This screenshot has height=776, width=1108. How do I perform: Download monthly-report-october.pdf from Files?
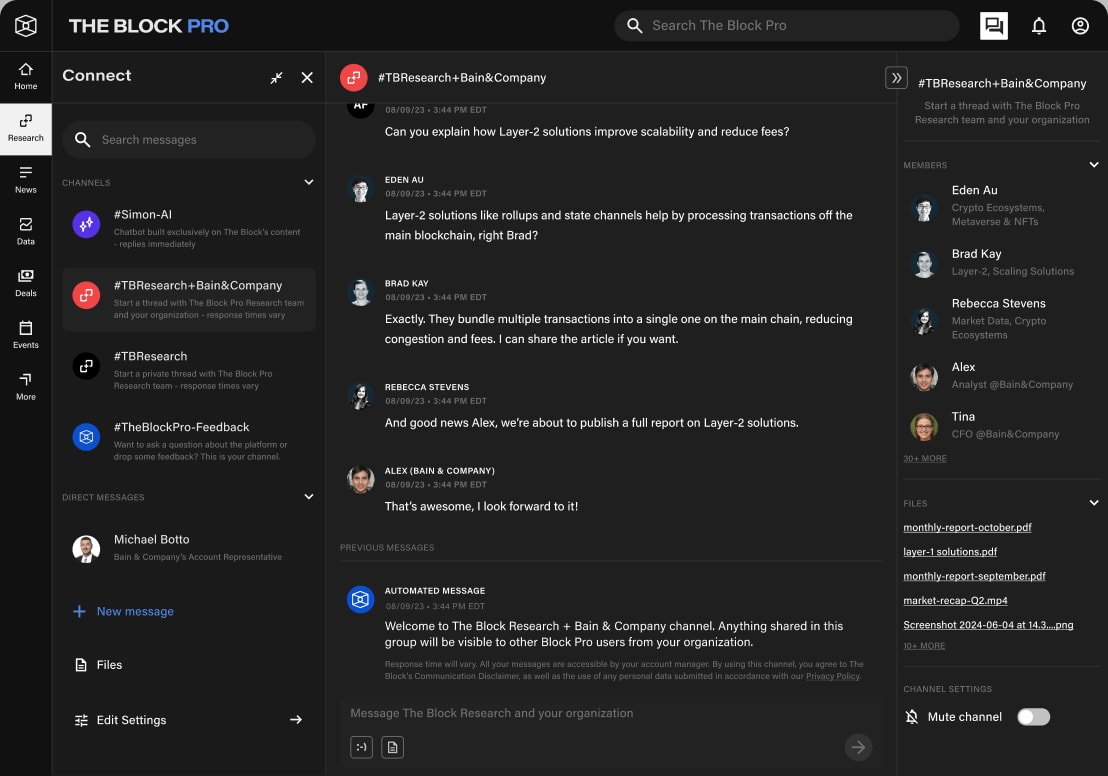[967, 527]
